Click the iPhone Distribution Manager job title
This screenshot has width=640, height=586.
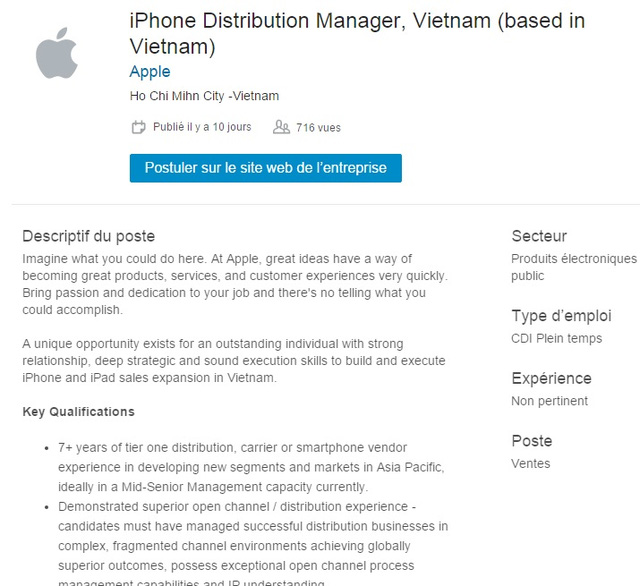coord(357,33)
